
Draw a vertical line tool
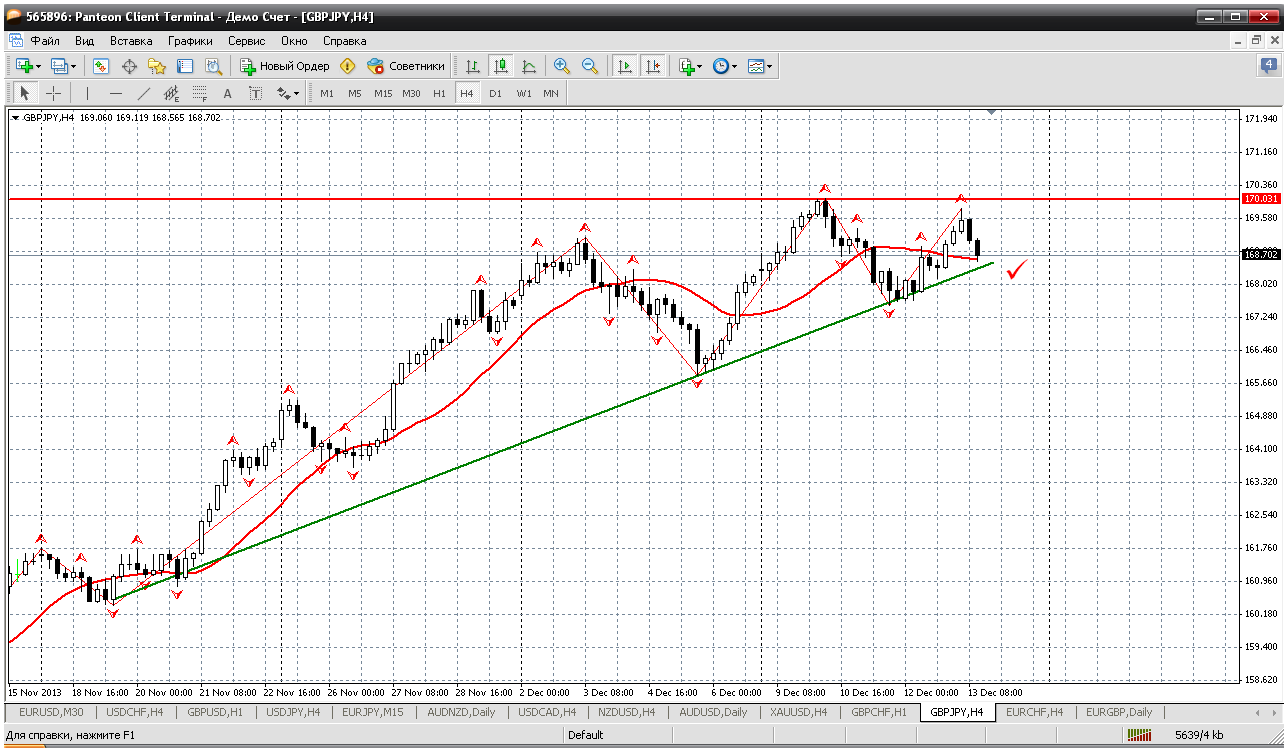[x=88, y=93]
